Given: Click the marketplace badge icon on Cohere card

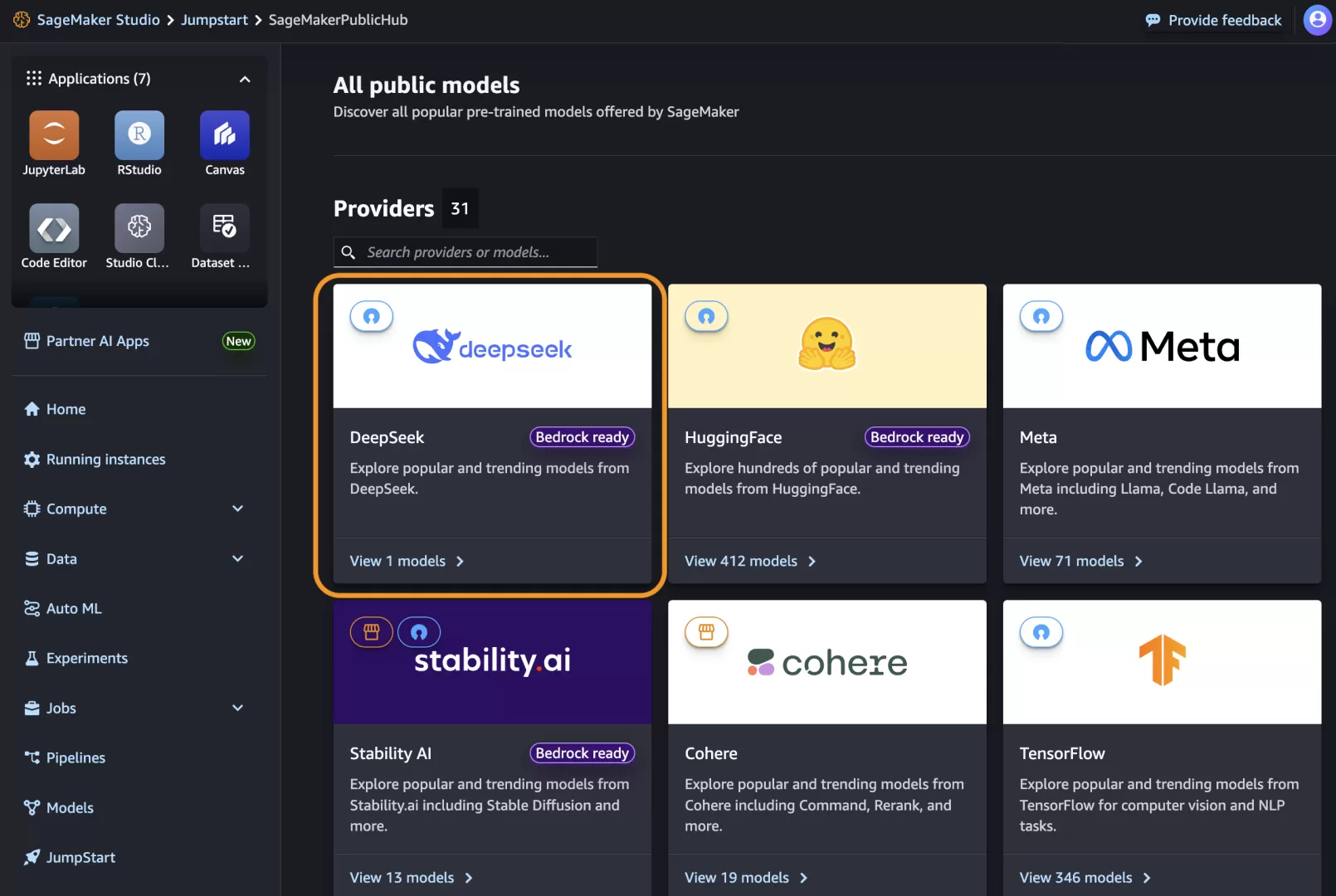Looking at the screenshot, I should (706, 632).
